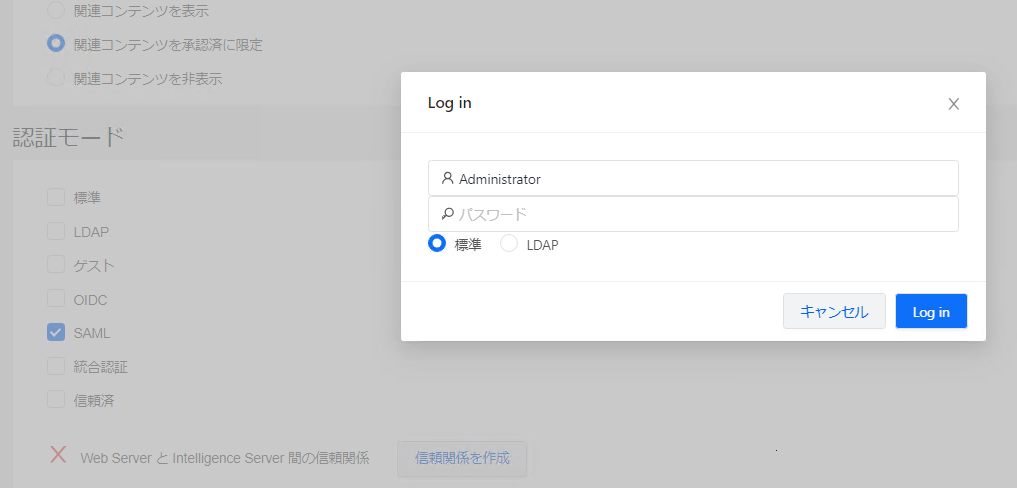
Task: Click the 信頼関係を作成 button
Action: click(x=462, y=459)
